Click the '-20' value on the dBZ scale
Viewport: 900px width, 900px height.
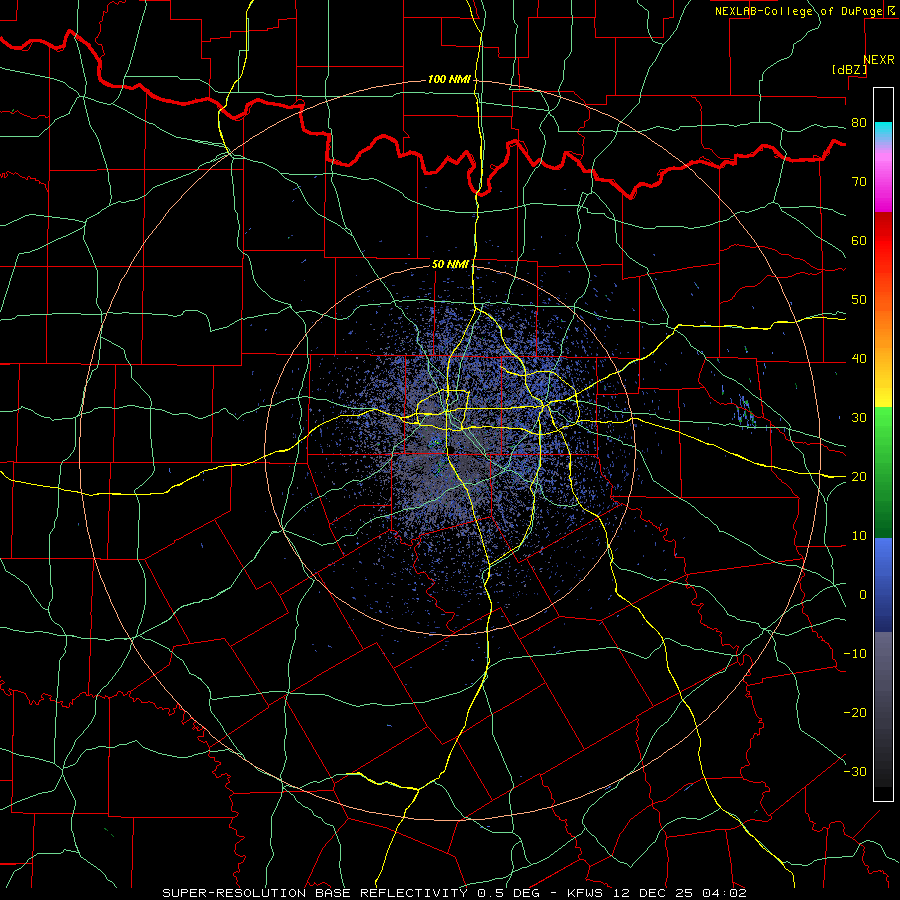pos(855,713)
